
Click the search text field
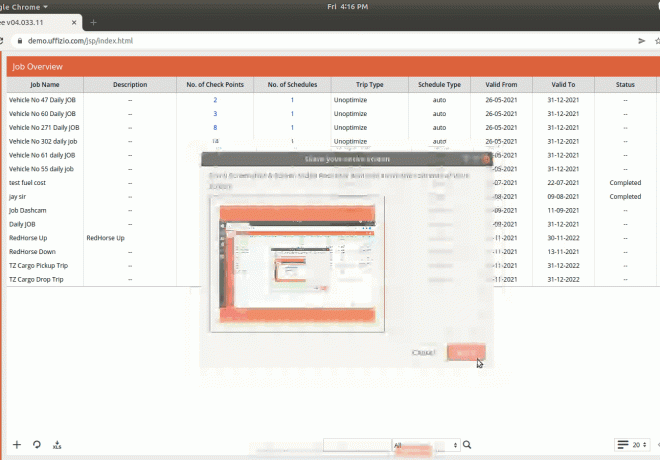356,445
